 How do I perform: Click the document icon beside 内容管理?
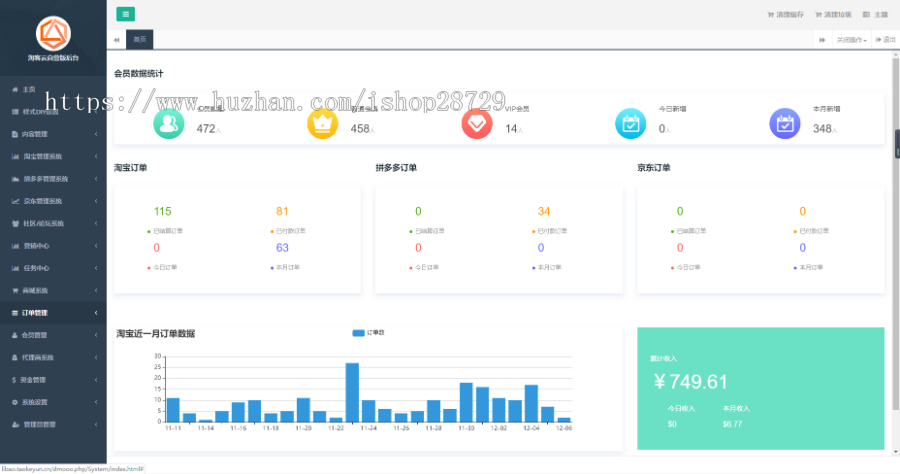[x=15, y=134]
